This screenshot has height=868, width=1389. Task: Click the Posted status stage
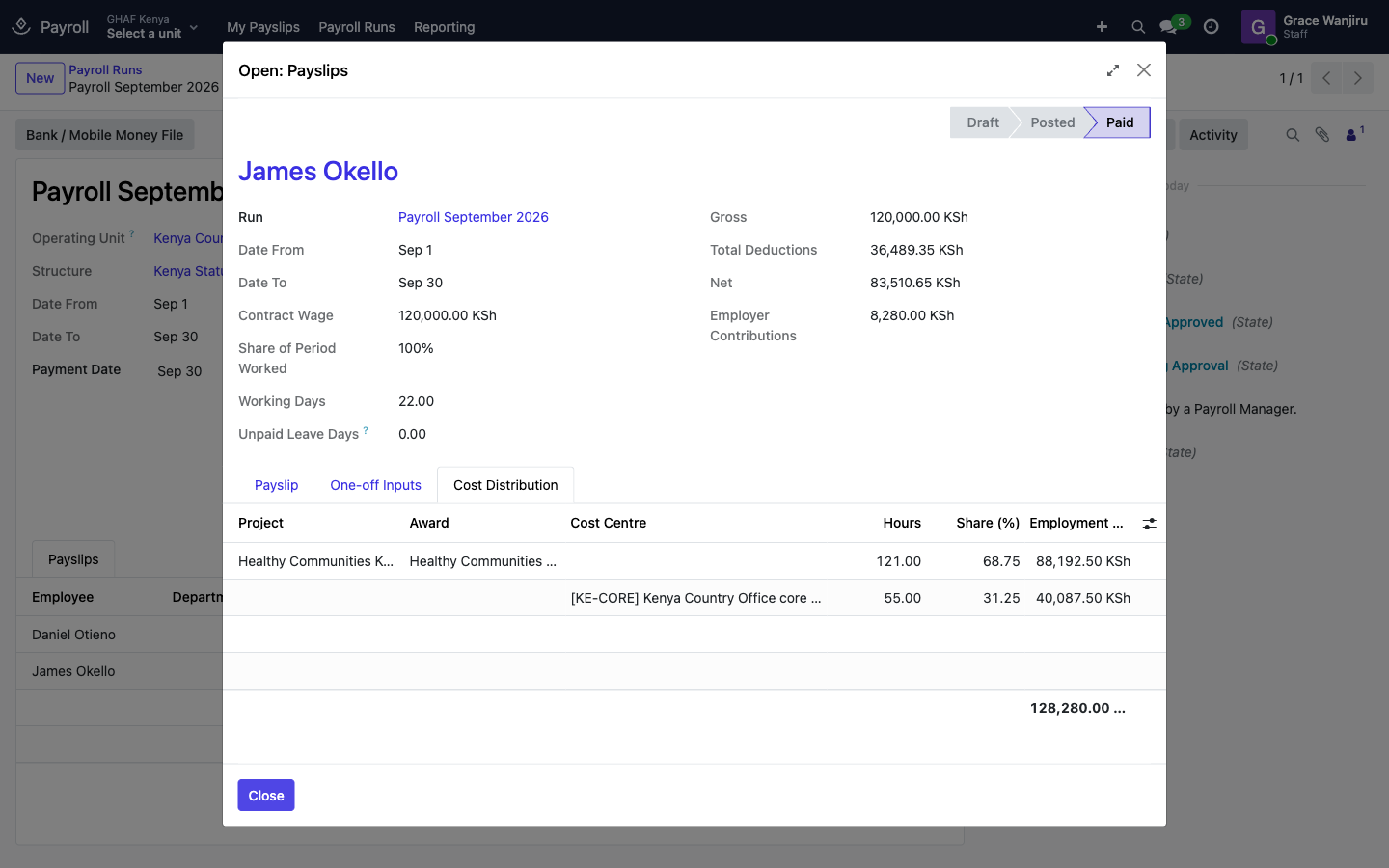coord(1050,122)
